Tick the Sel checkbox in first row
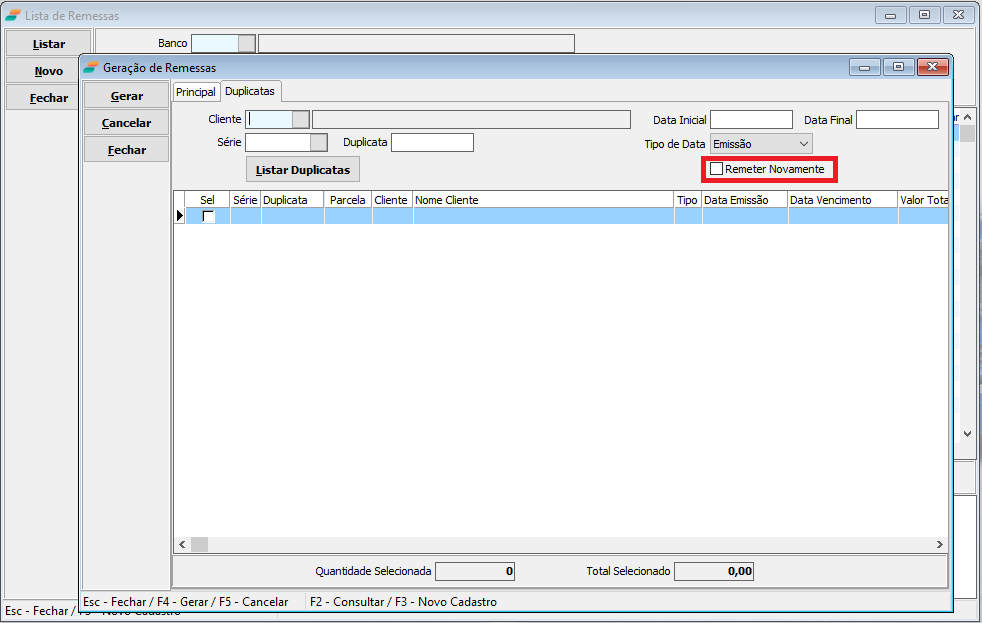The height and width of the screenshot is (623, 982). pyautogui.click(x=208, y=216)
